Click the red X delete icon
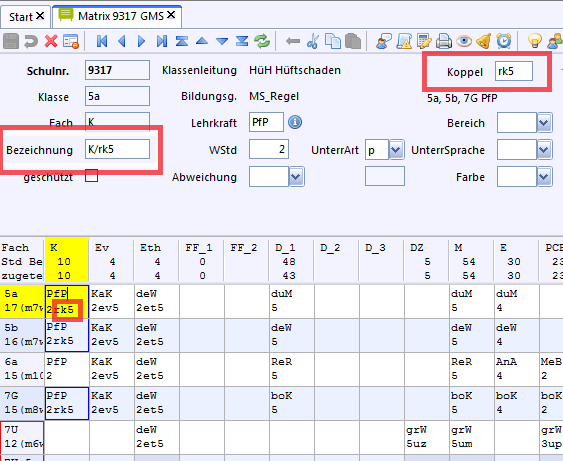The width and height of the screenshot is (563, 461). (x=51, y=41)
